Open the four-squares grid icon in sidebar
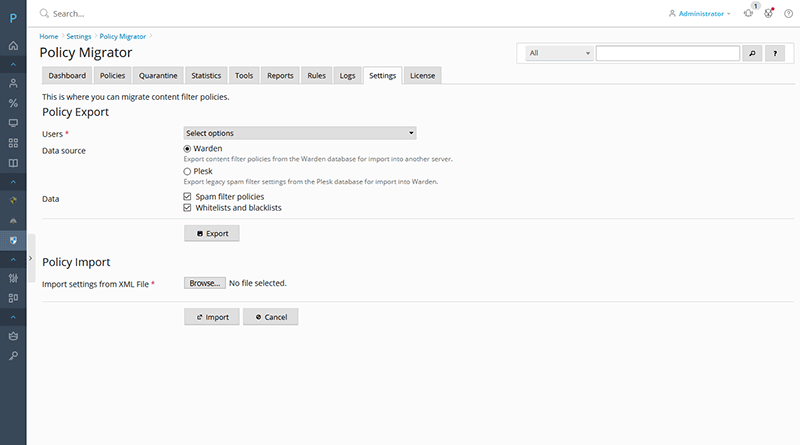 coord(13,143)
